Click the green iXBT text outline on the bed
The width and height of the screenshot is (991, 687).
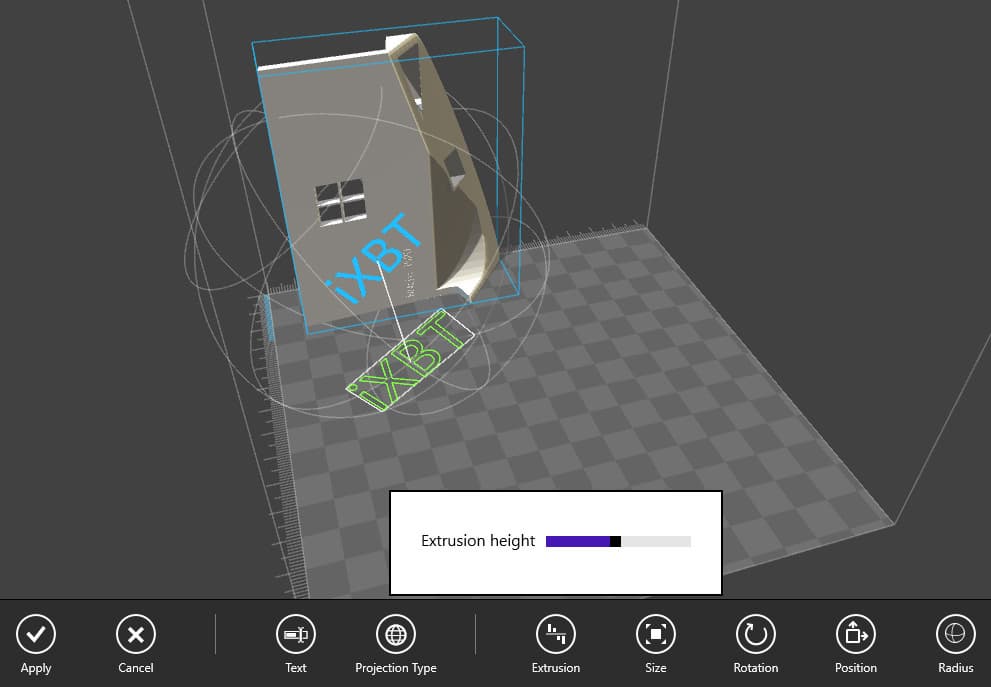tap(410, 360)
